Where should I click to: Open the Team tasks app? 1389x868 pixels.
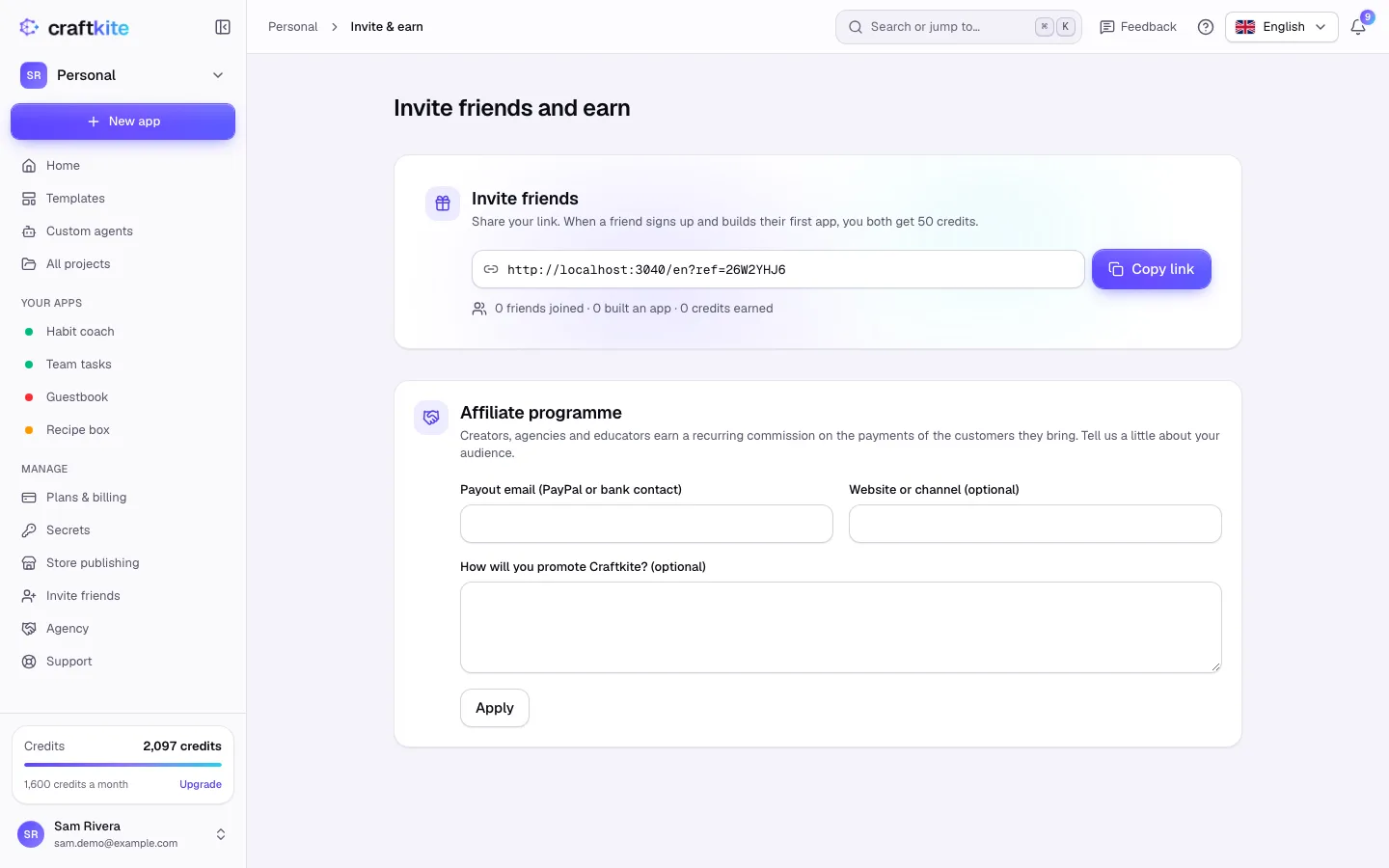tap(123, 365)
